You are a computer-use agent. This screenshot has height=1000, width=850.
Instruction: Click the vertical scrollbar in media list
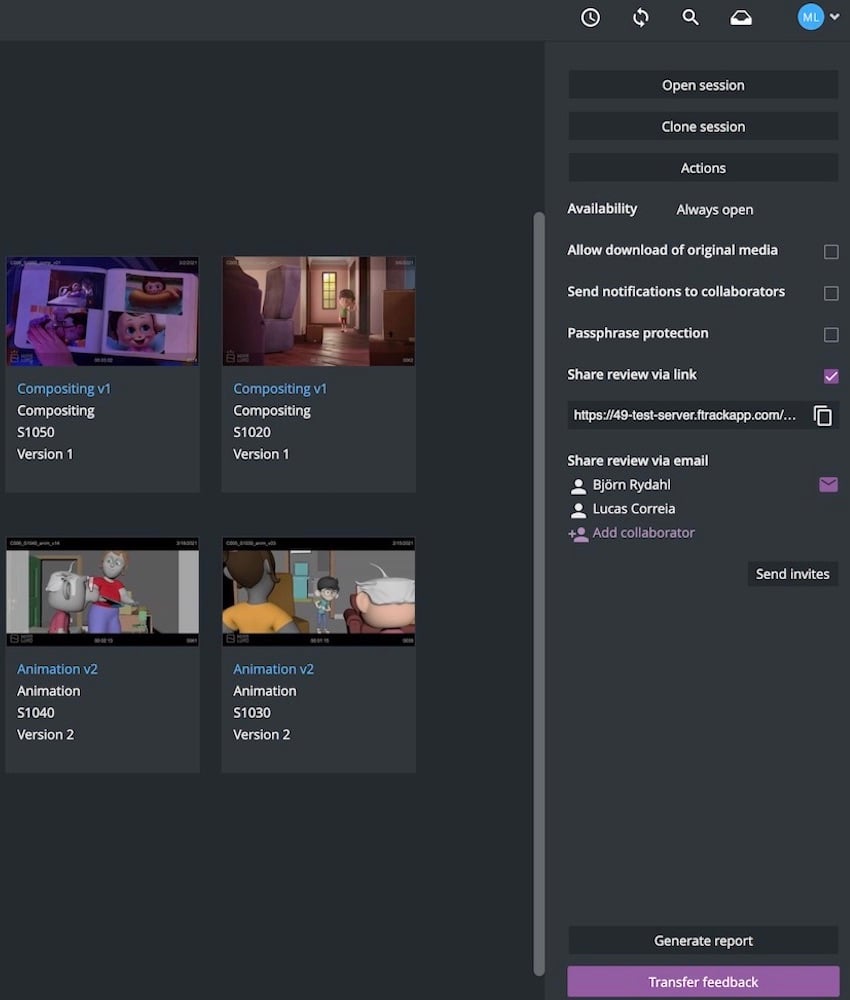[540, 590]
